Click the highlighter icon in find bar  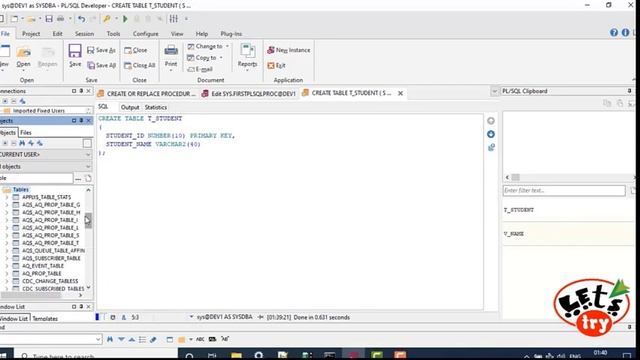[x=153, y=339]
